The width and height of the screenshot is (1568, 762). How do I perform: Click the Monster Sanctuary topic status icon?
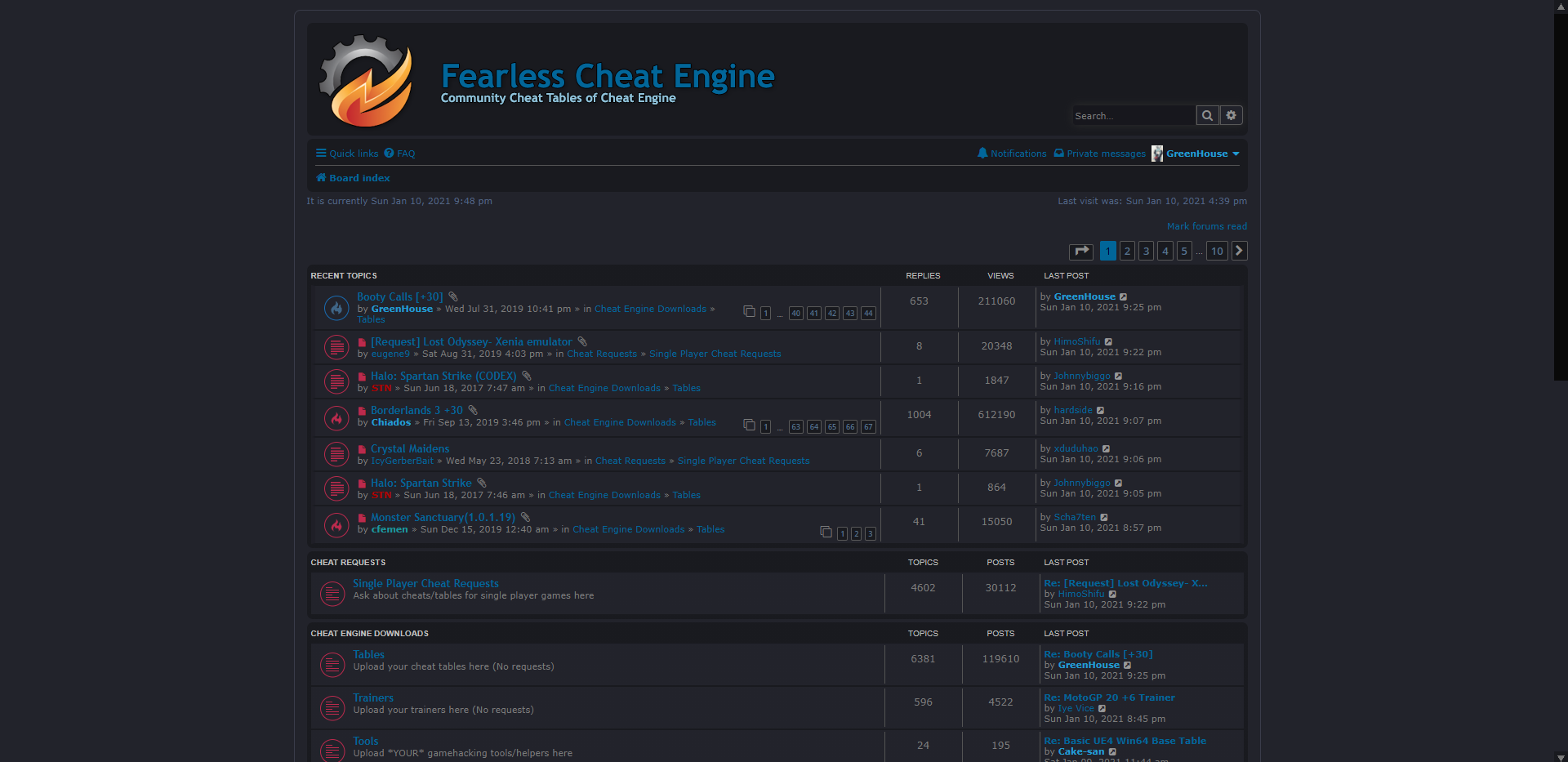336,525
